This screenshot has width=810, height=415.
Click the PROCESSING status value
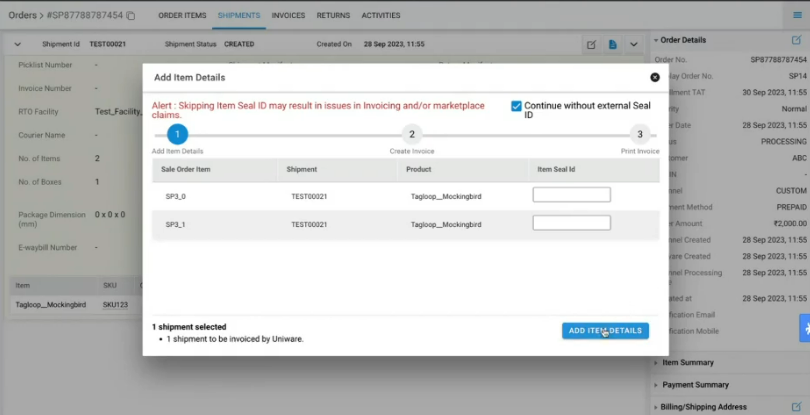(784, 142)
